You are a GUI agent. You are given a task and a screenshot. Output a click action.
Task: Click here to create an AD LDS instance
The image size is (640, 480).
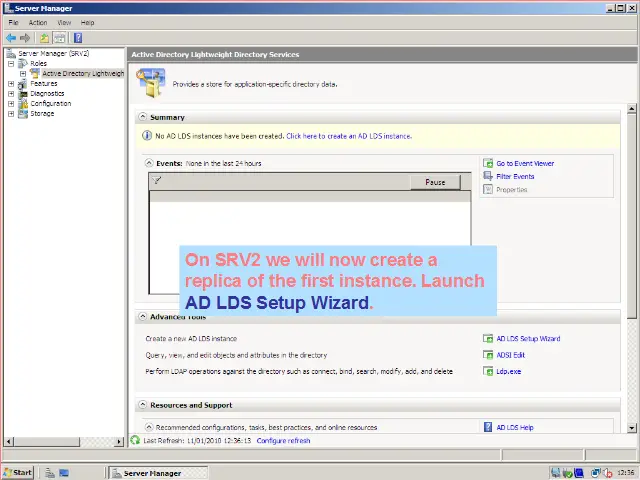point(349,136)
